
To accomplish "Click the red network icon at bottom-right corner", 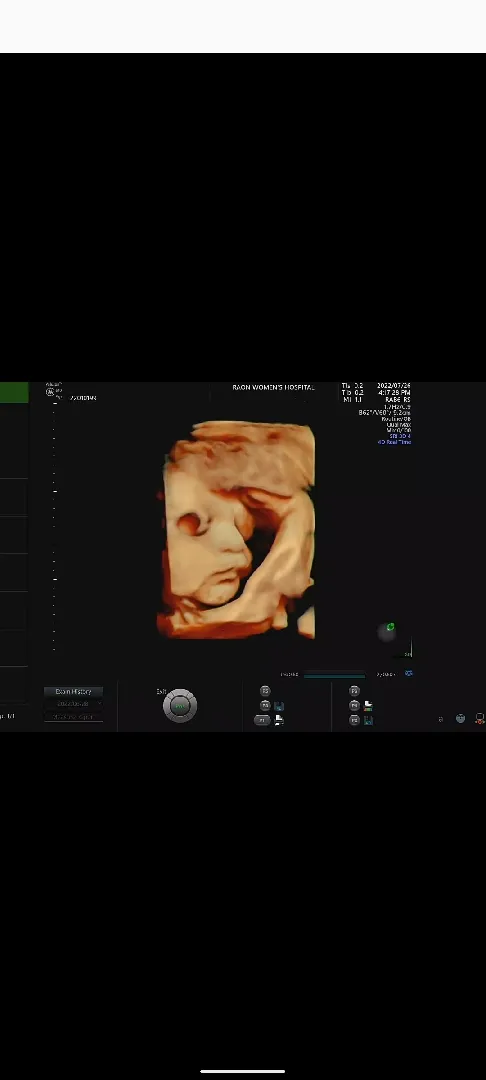I will click(480, 719).
